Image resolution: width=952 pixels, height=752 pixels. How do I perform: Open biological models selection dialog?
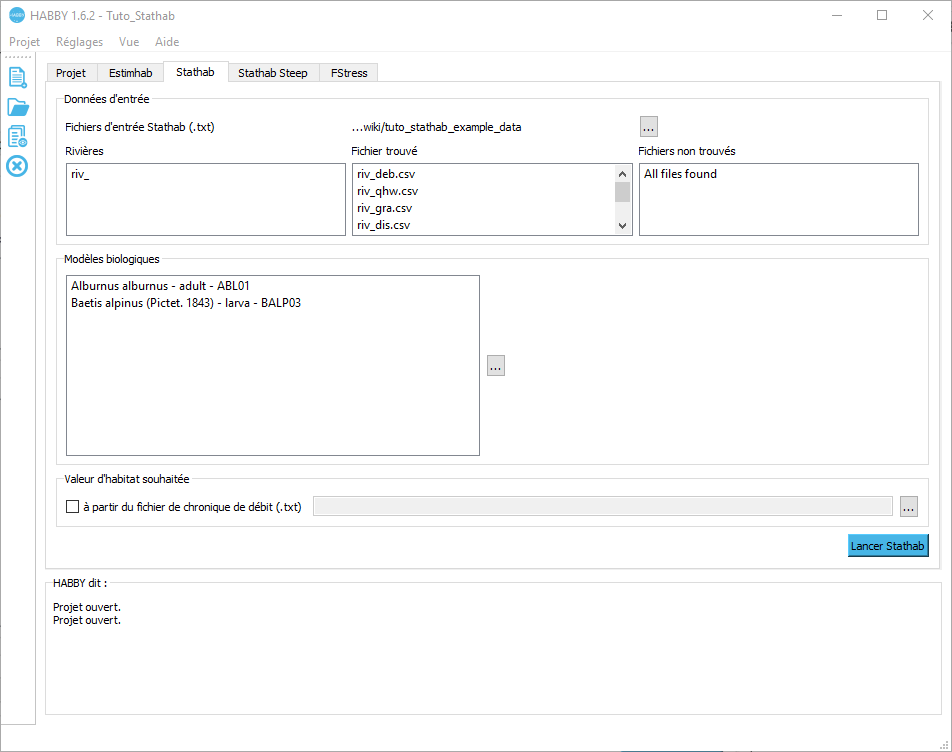(x=496, y=366)
